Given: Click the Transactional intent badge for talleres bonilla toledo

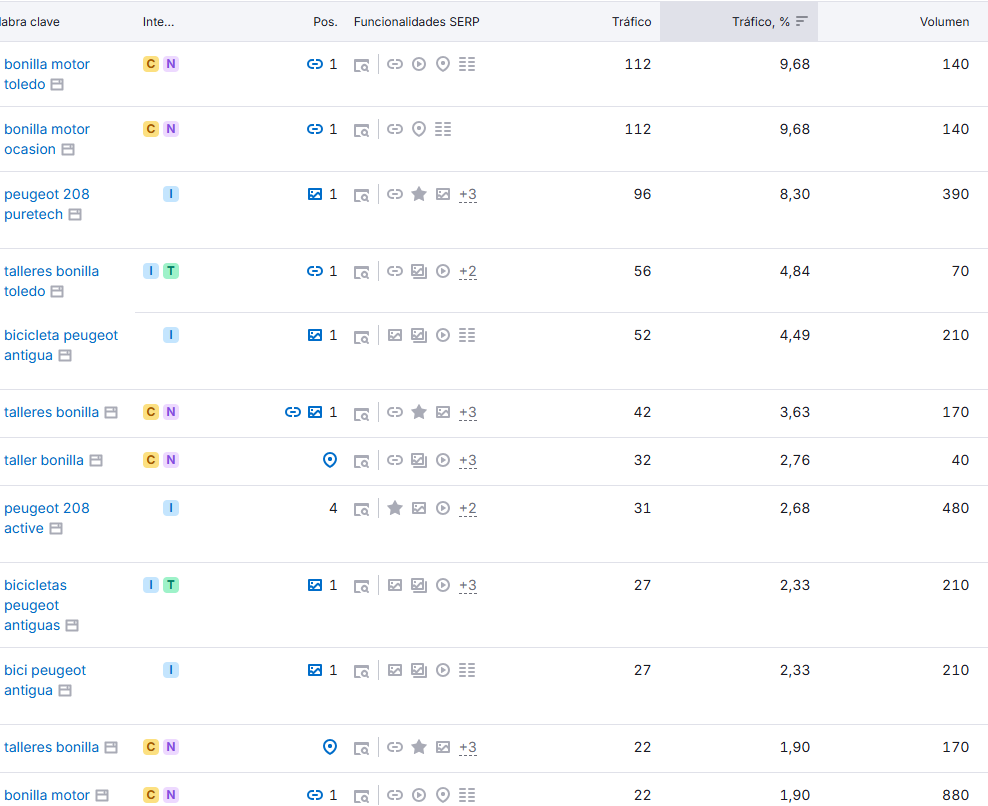Looking at the screenshot, I should pos(171,271).
